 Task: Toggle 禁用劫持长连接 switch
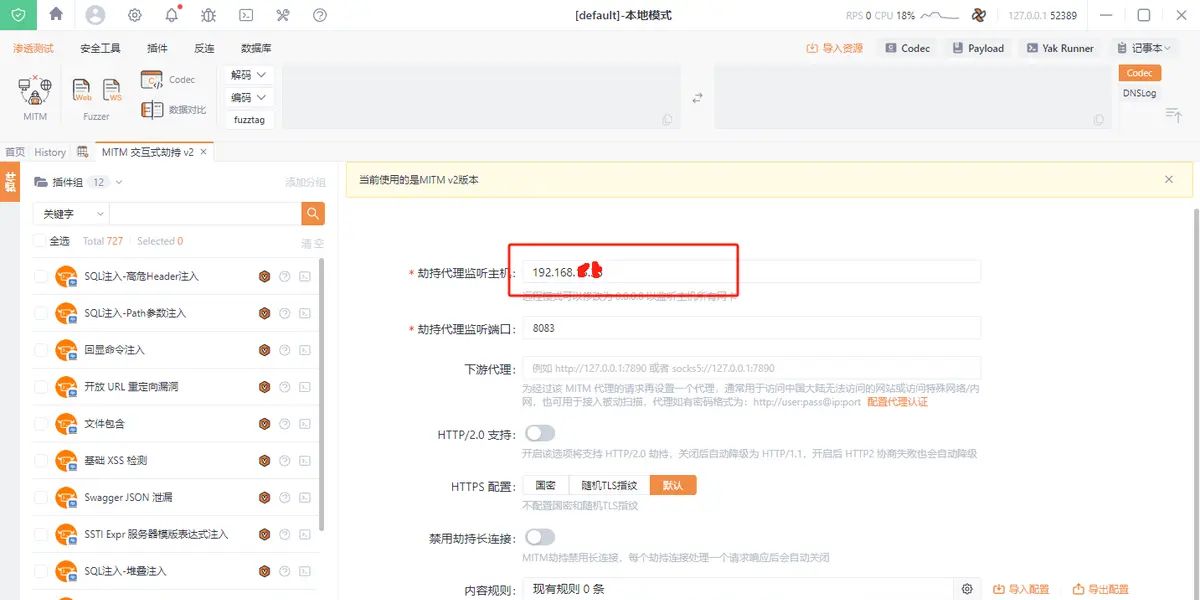click(x=540, y=537)
